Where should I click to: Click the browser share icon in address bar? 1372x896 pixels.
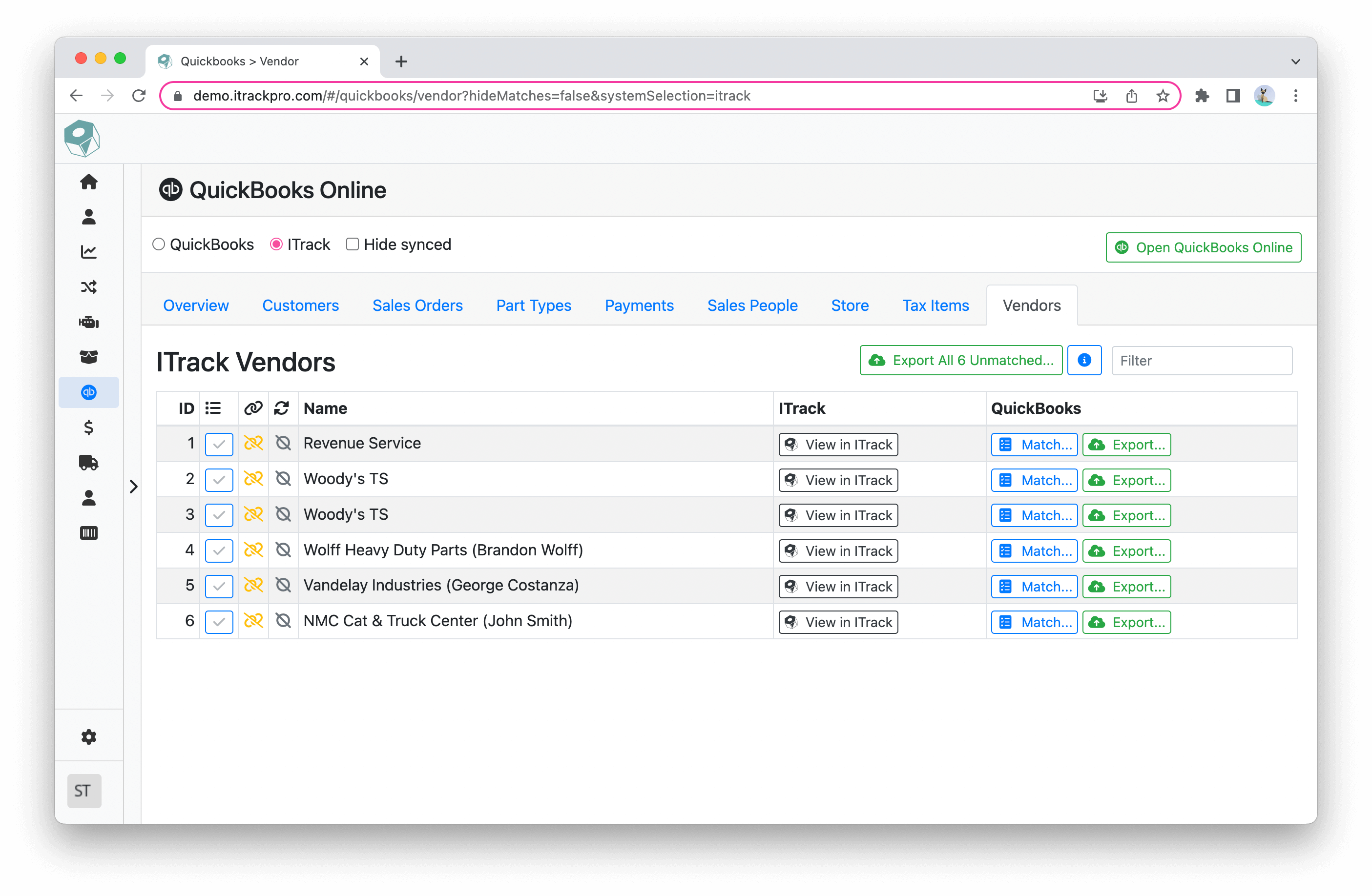coord(1132,96)
